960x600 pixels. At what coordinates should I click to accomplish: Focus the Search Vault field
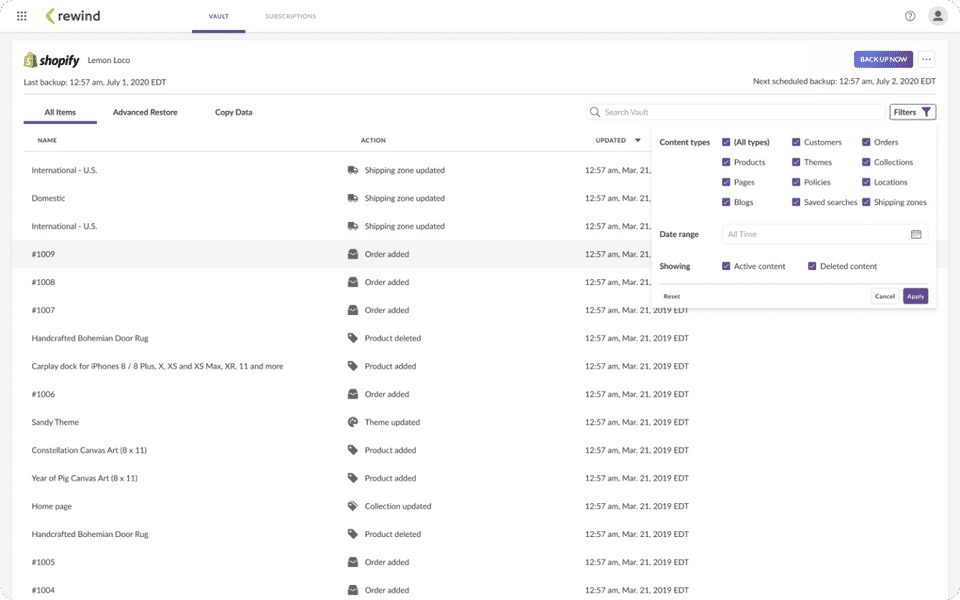tap(737, 112)
